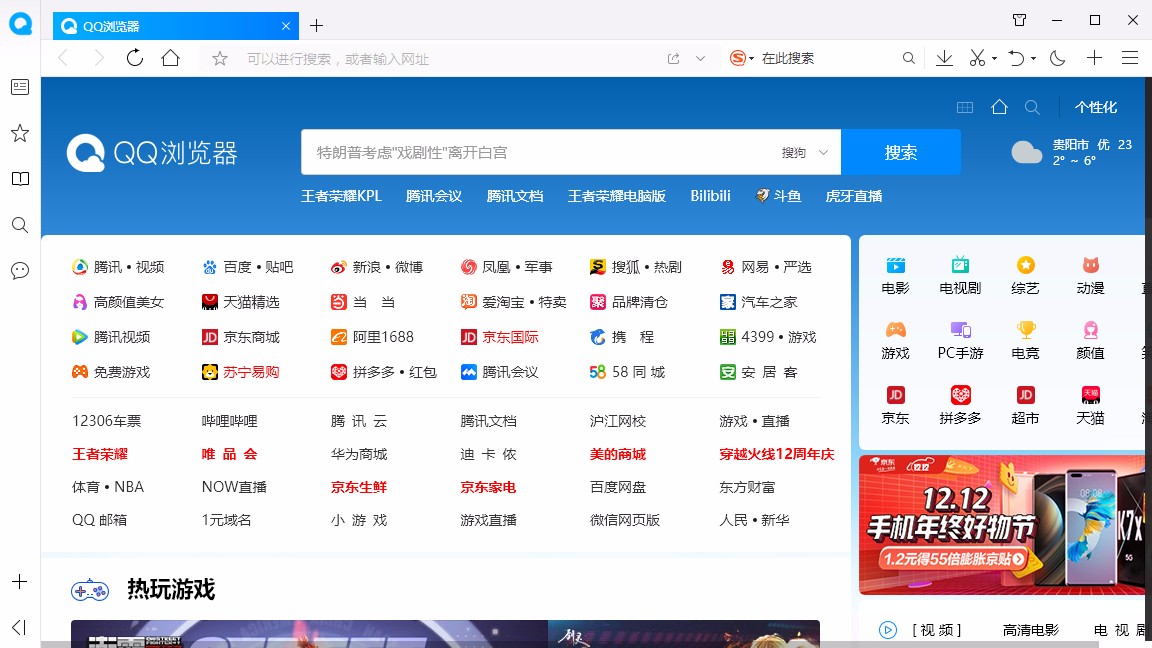The image size is (1152, 648).
Task: Toggle the address bar favorites star
Action: (219, 58)
